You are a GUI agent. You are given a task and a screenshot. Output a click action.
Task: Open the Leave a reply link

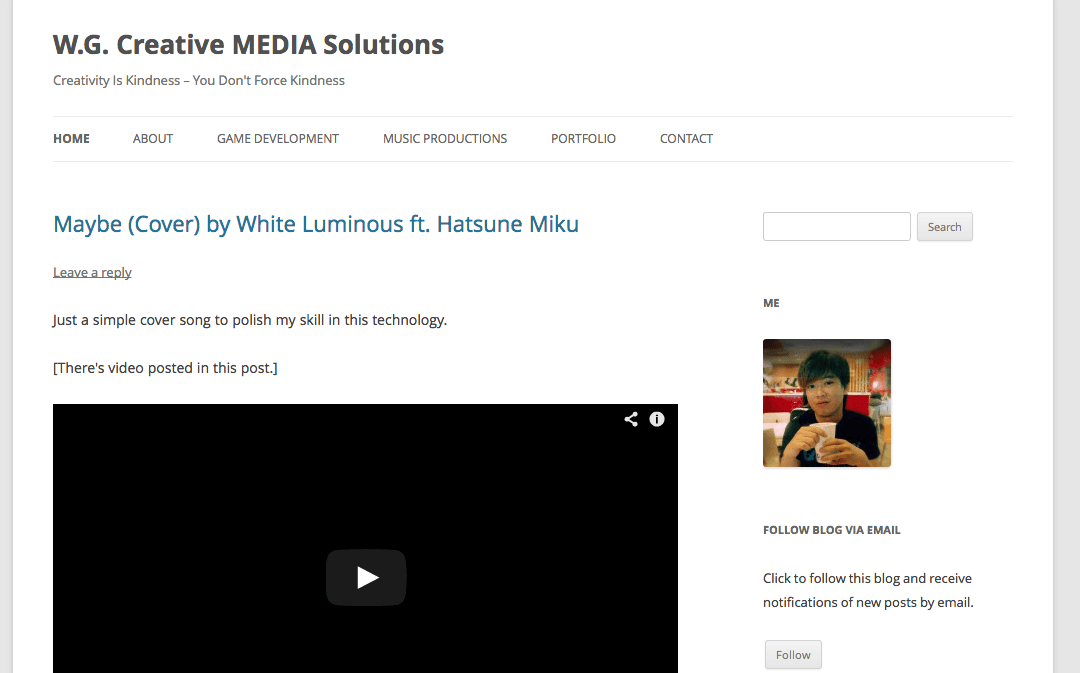(x=92, y=272)
